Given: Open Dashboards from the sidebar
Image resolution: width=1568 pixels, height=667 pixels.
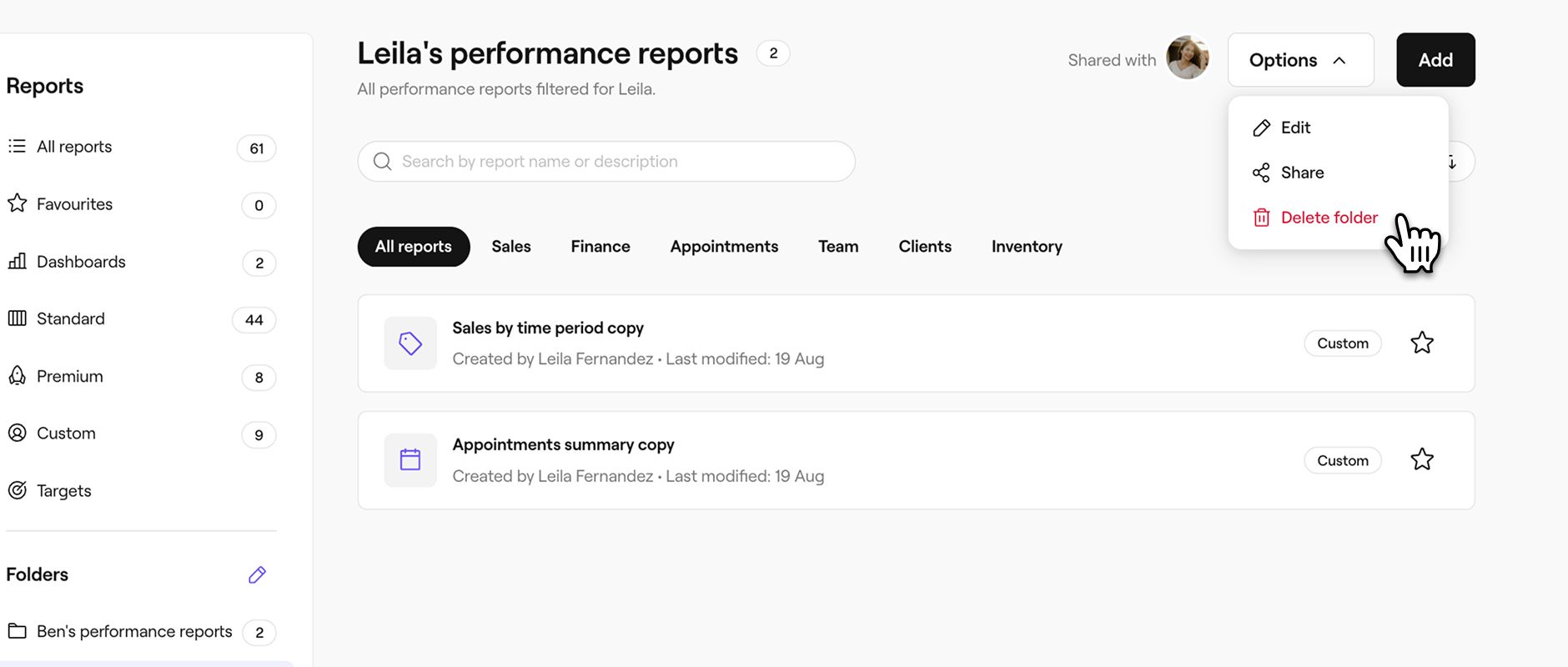Looking at the screenshot, I should tap(81, 262).
